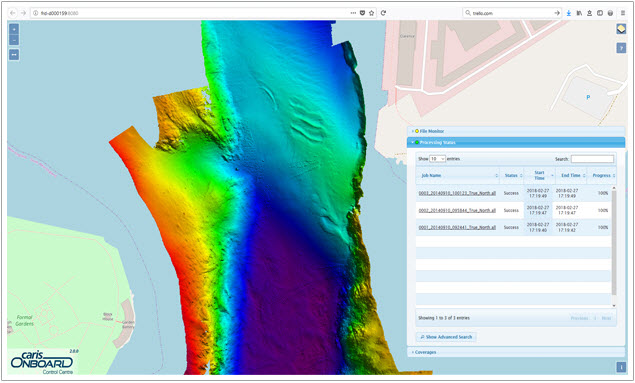
Task: Bookmark this page with the star icon
Action: coord(371,13)
